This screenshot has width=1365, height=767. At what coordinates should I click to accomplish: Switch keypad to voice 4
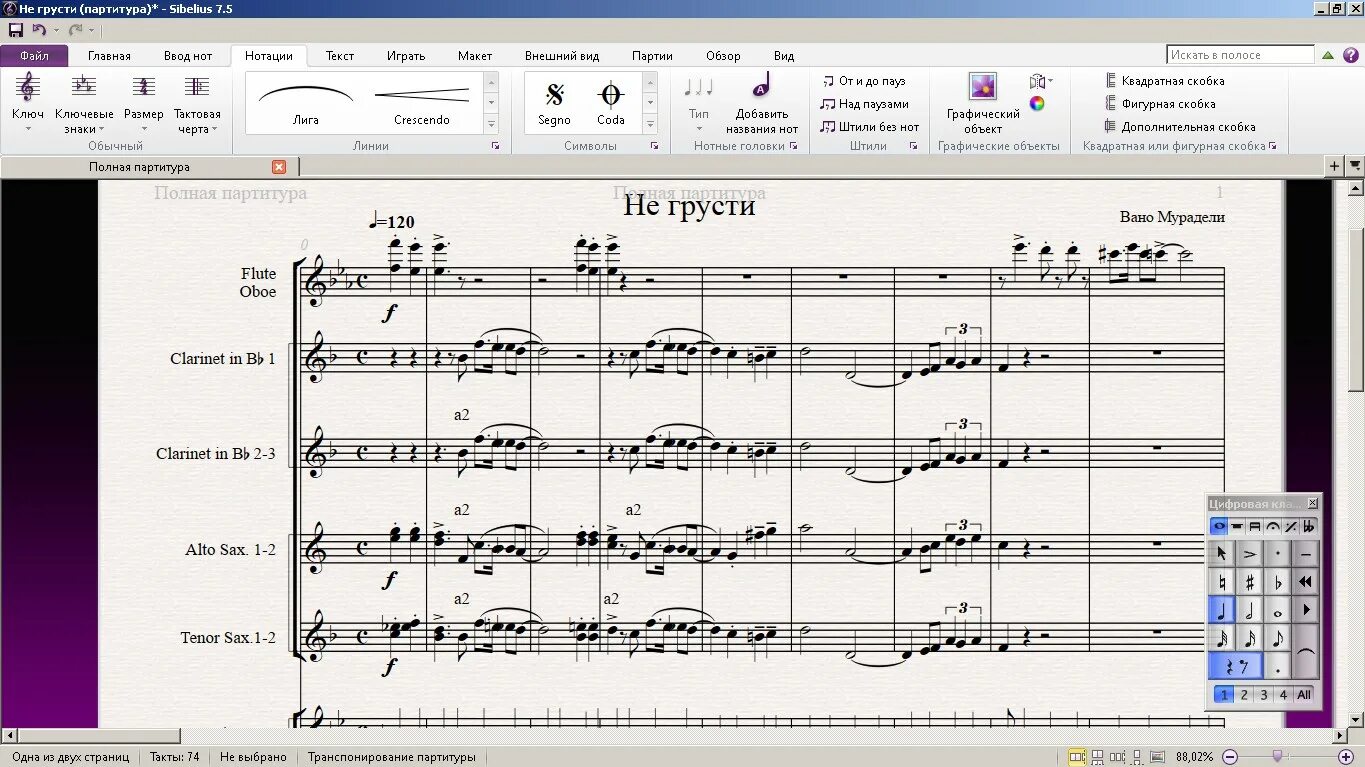pyautogui.click(x=1283, y=694)
